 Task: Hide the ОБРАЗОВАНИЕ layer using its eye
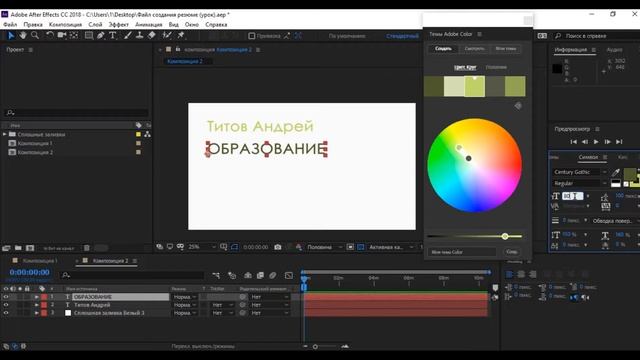6,297
